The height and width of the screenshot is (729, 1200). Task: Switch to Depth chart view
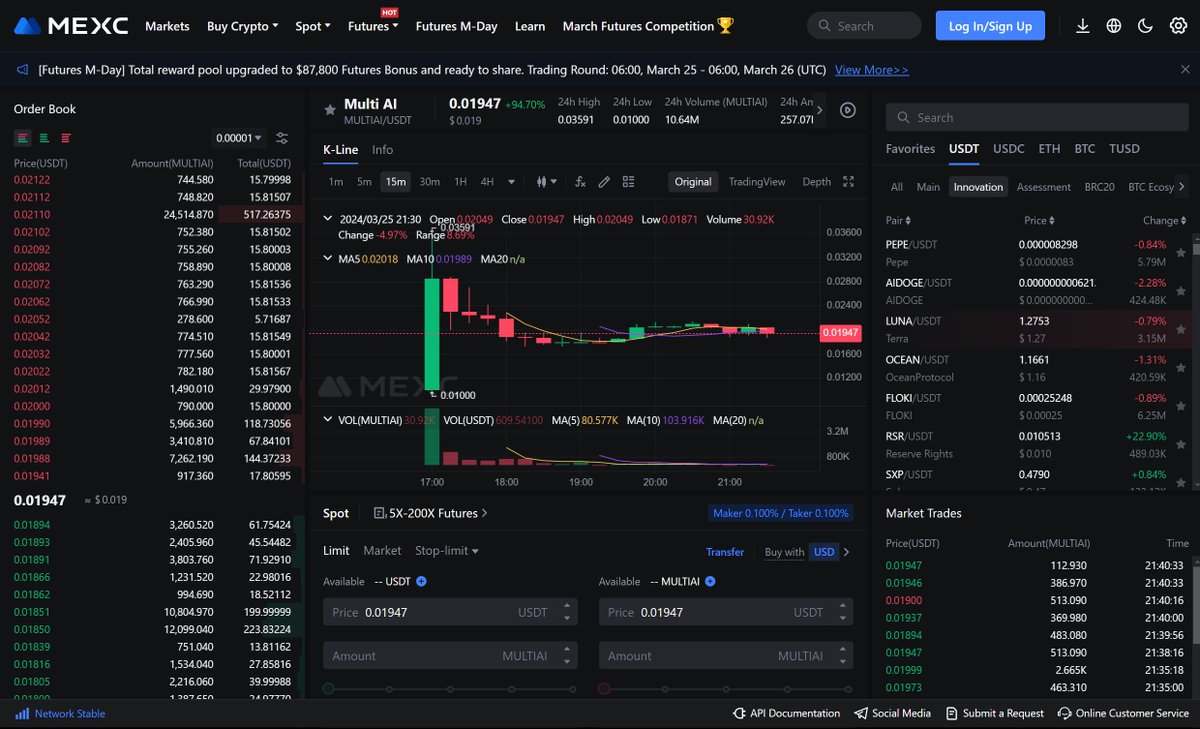[x=817, y=182]
